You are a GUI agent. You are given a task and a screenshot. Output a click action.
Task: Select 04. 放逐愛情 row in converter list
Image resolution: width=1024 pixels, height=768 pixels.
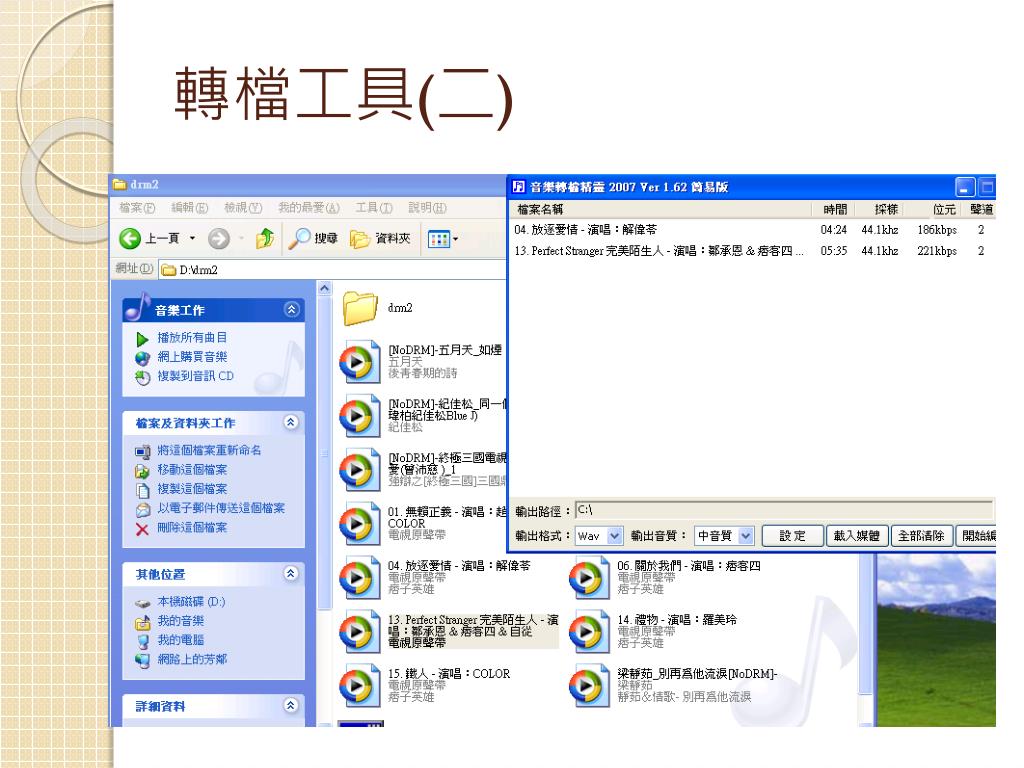pos(752,230)
